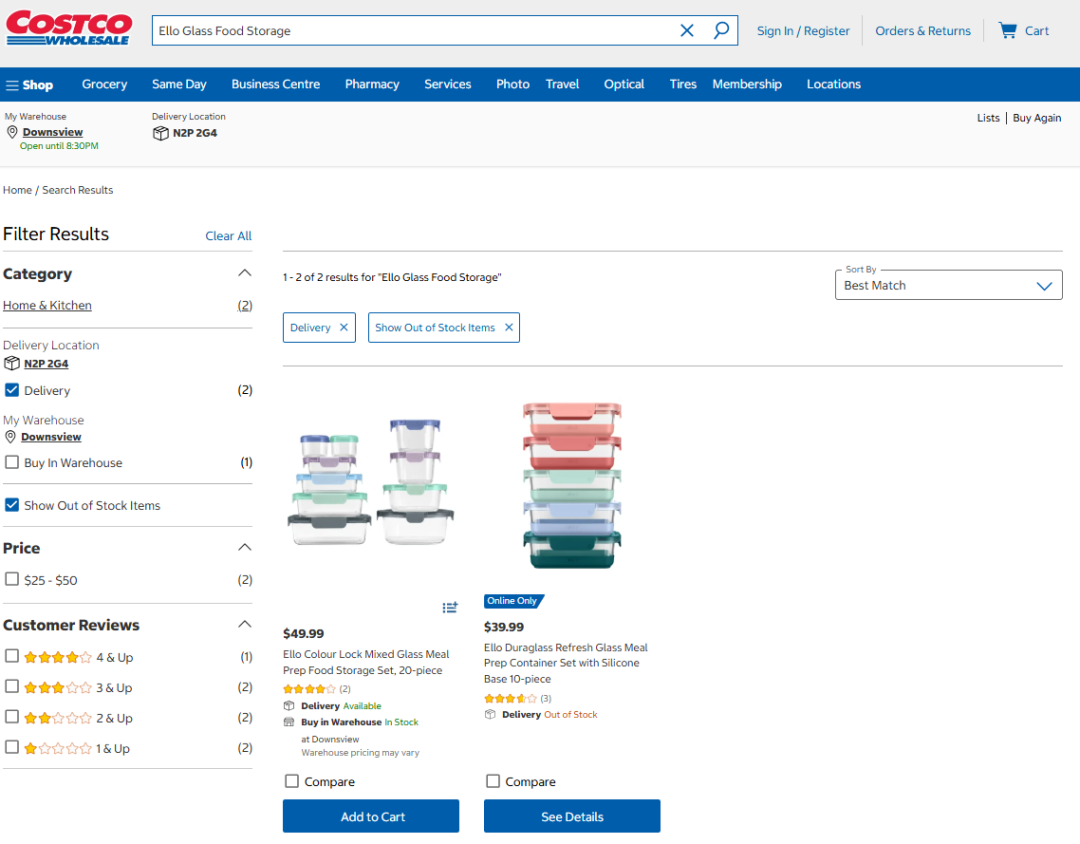The image size is (1080, 844).
Task: Open the shopping cart icon
Action: click(x=1008, y=31)
